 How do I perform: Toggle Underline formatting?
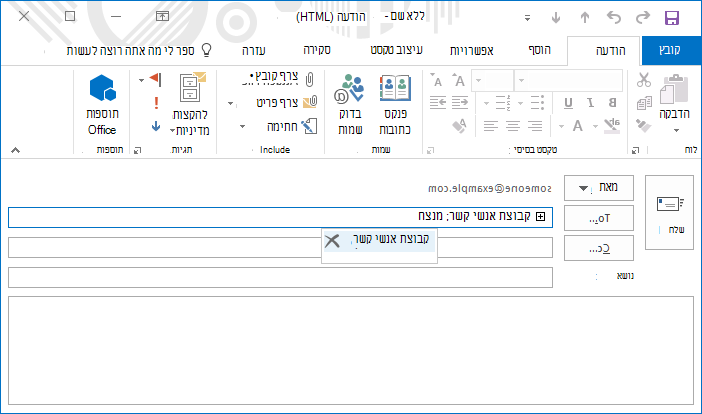(x=568, y=103)
